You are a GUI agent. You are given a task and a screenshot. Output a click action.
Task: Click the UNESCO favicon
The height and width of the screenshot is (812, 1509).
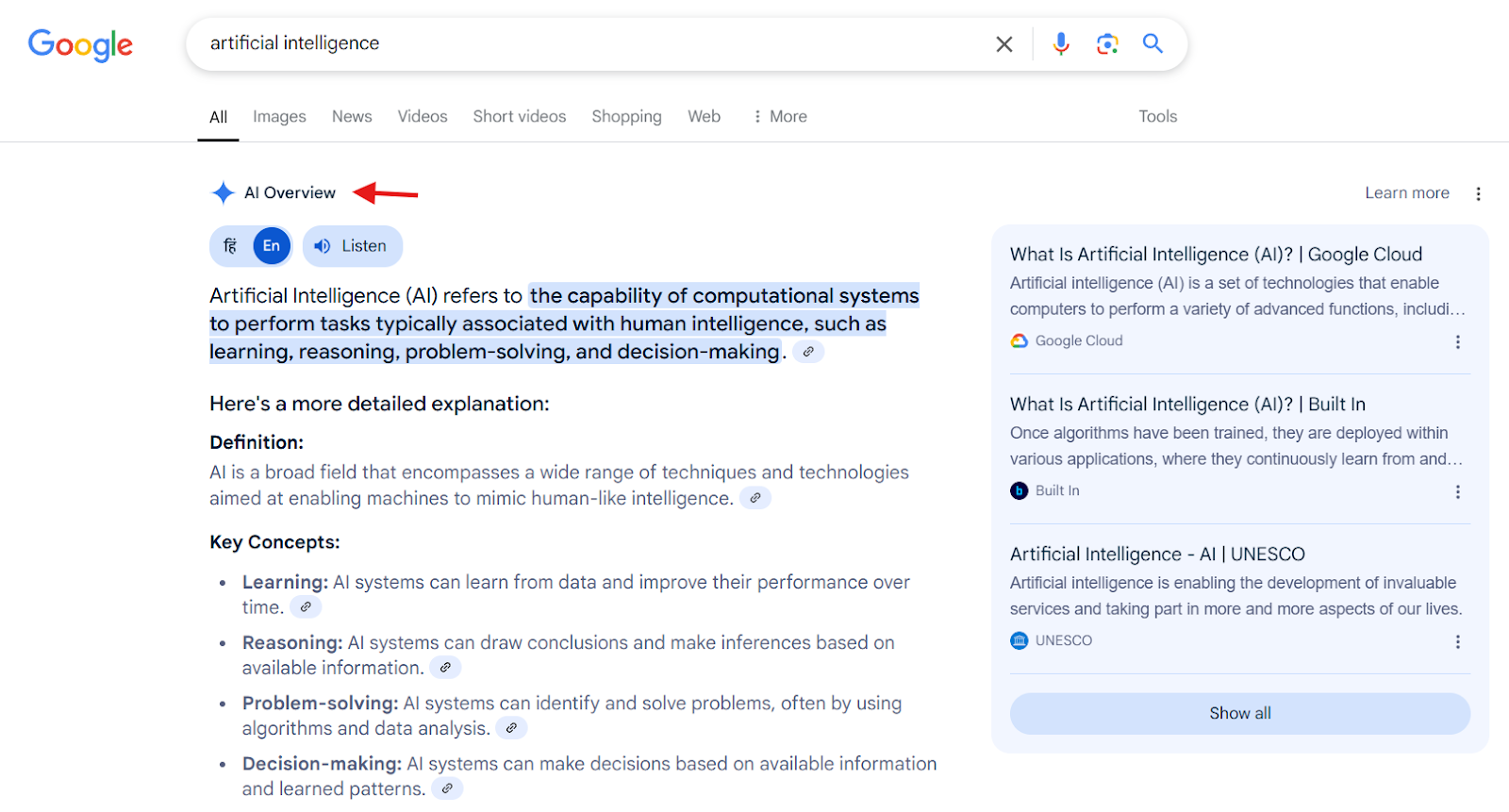1020,641
